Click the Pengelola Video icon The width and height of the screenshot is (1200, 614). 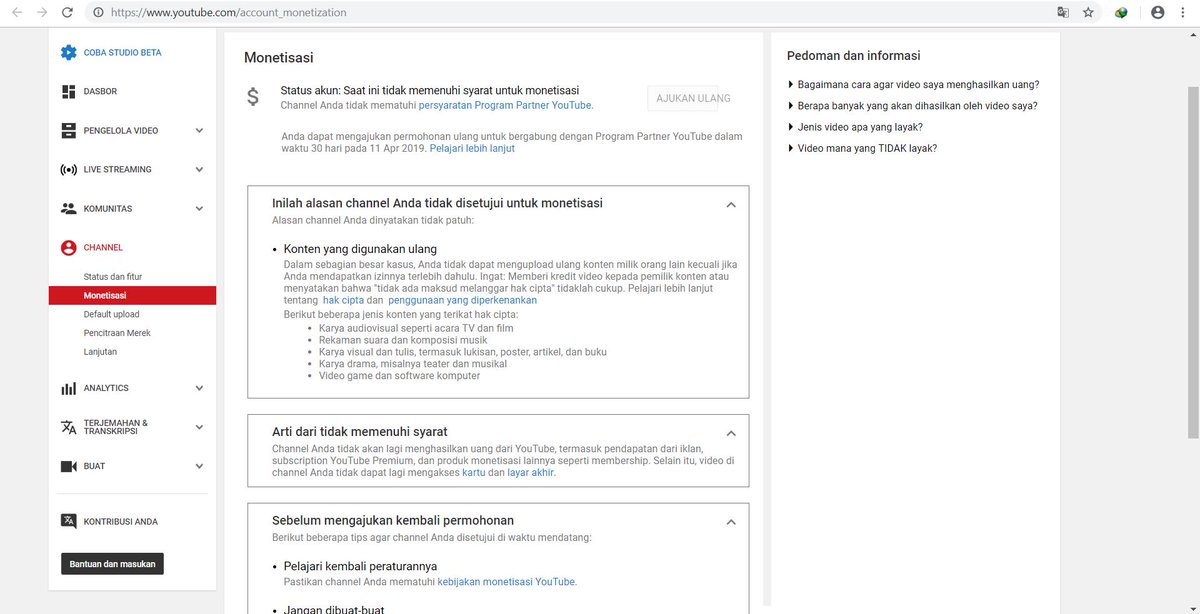[x=68, y=131]
